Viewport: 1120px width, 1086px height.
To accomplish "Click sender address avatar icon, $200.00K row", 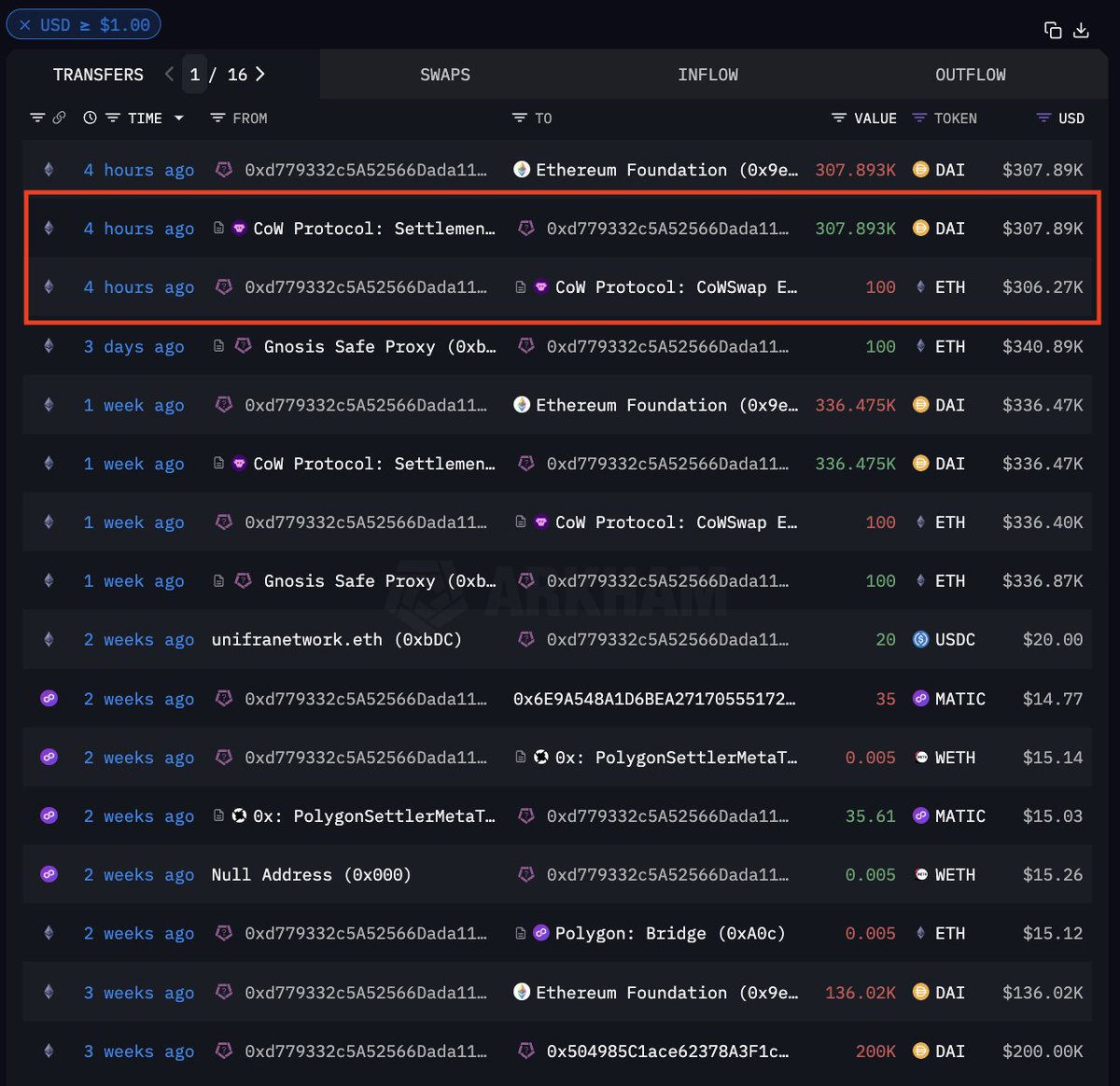I will (x=224, y=1051).
